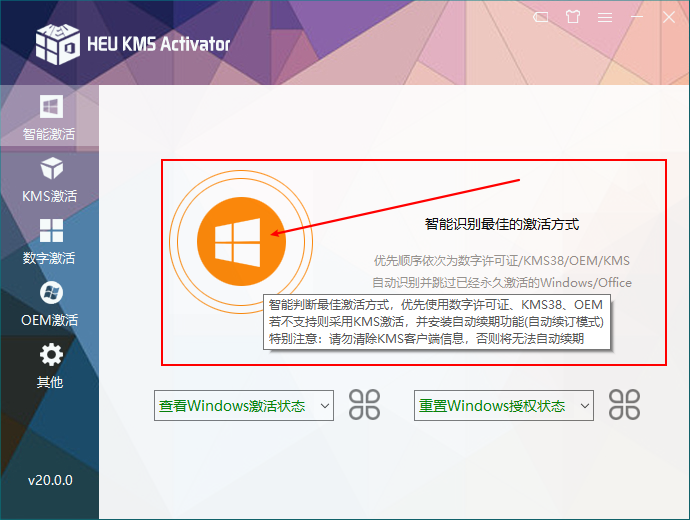Click the run icon beside 查看Windows激活状态
Image resolution: width=690 pixels, height=520 pixels.
(364, 405)
